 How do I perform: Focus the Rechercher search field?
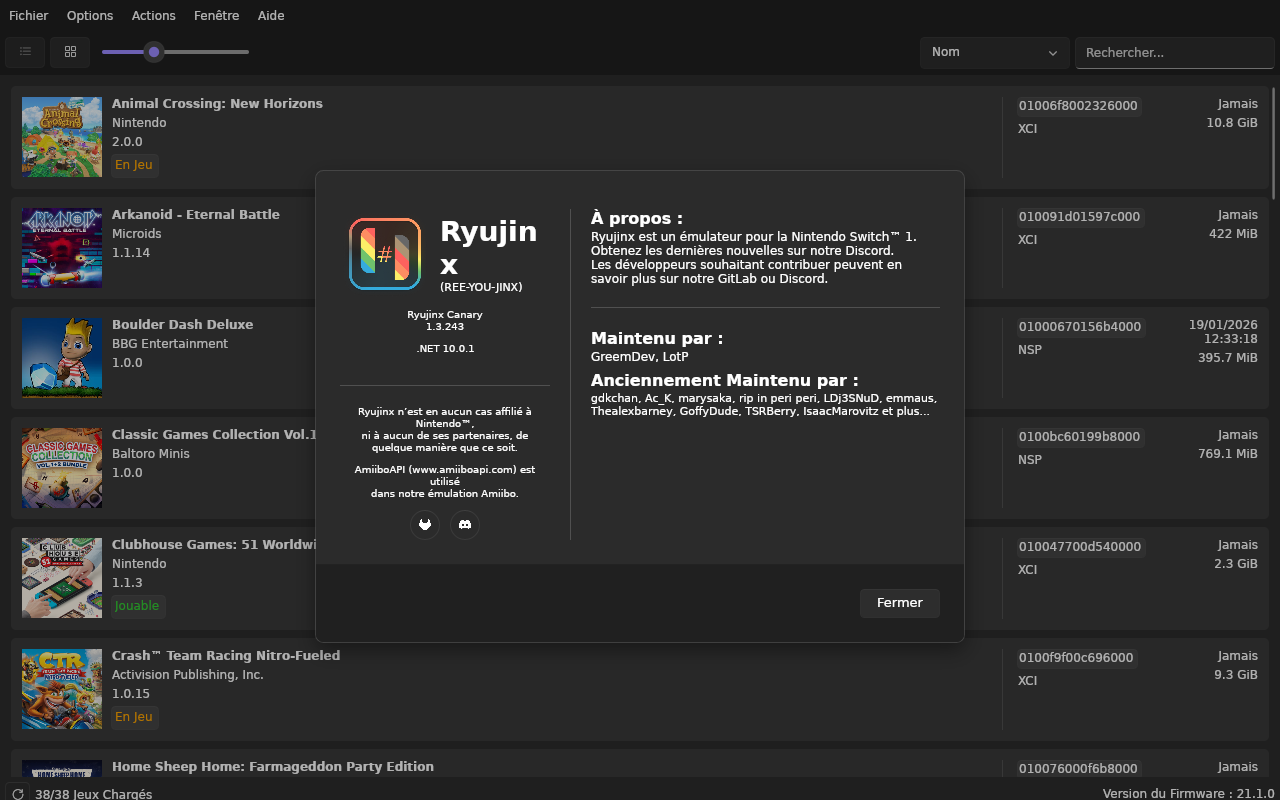coord(1174,53)
